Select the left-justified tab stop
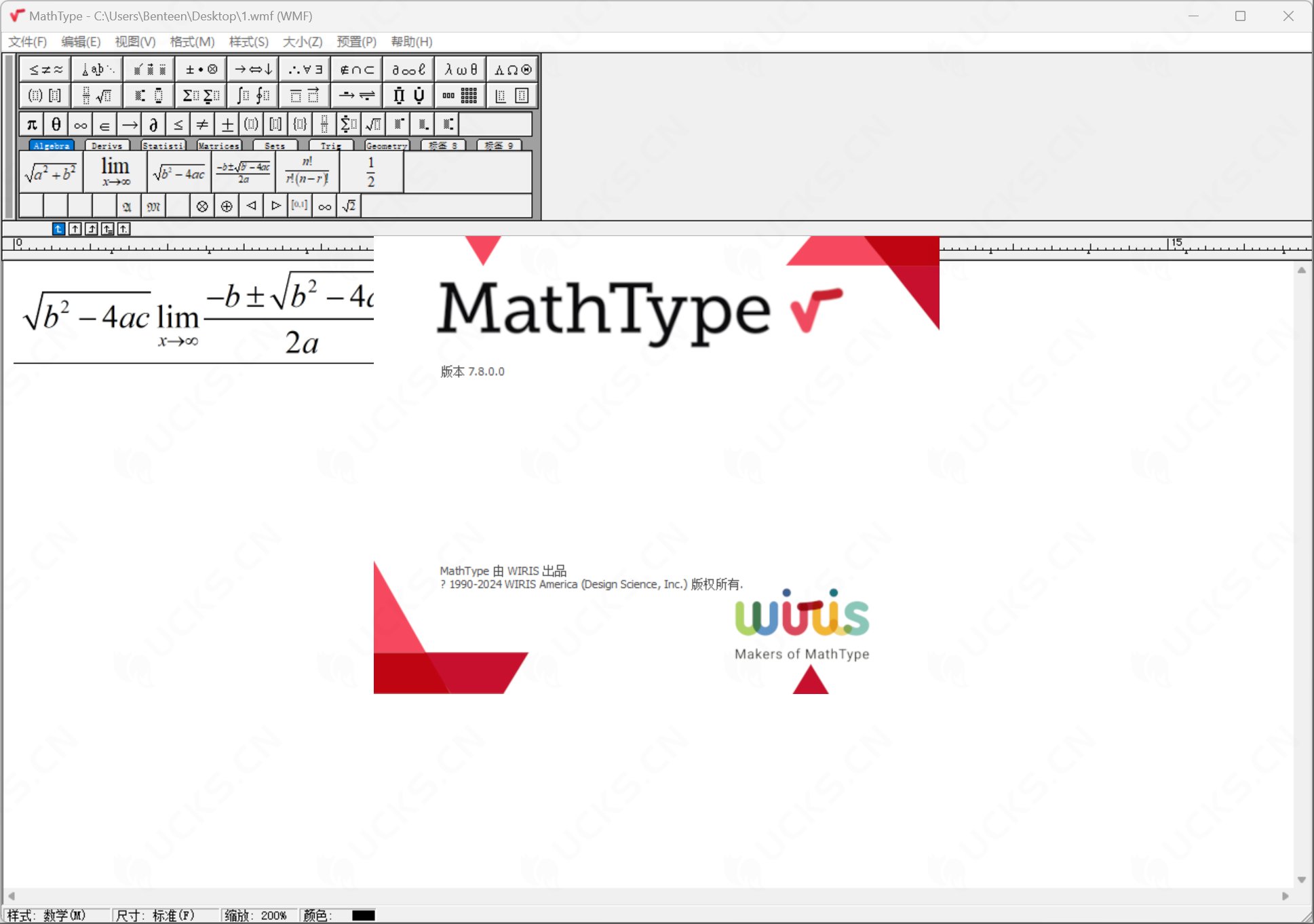Image resolution: width=1314 pixels, height=924 pixels. (x=58, y=229)
